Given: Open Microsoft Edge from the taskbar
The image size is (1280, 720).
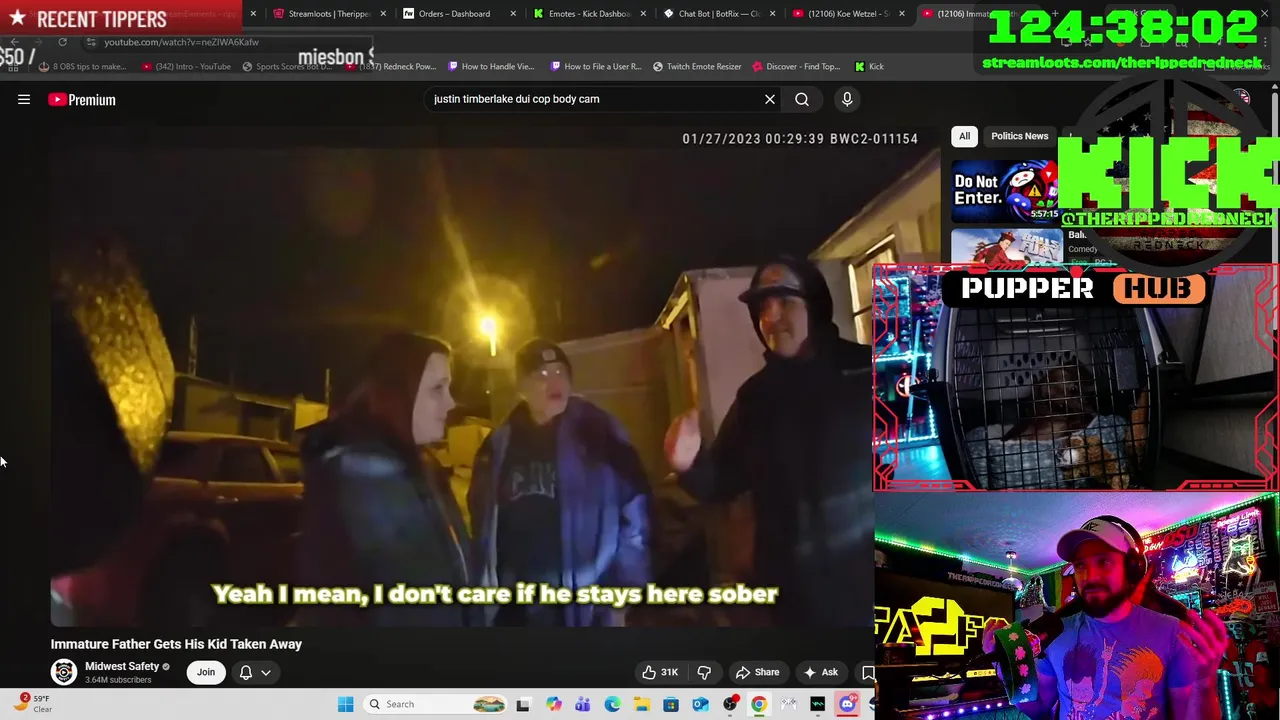Looking at the screenshot, I should point(612,704).
